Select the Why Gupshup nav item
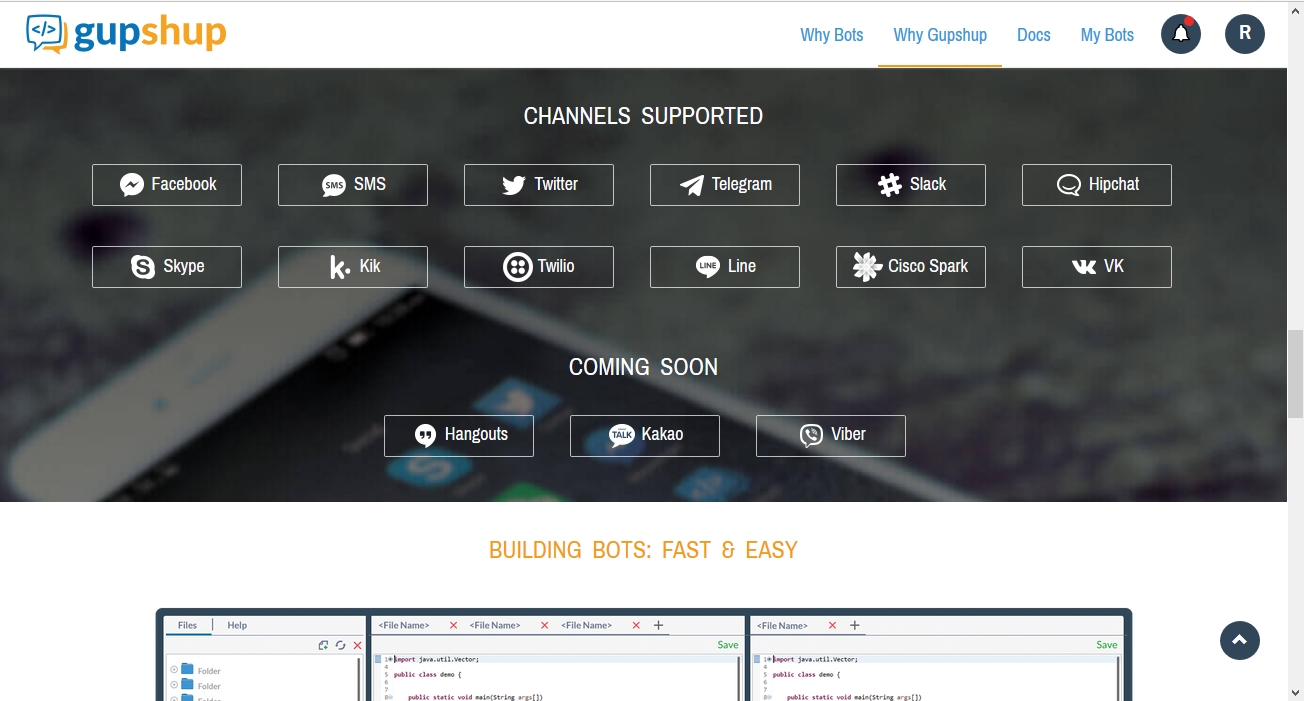 pos(940,35)
